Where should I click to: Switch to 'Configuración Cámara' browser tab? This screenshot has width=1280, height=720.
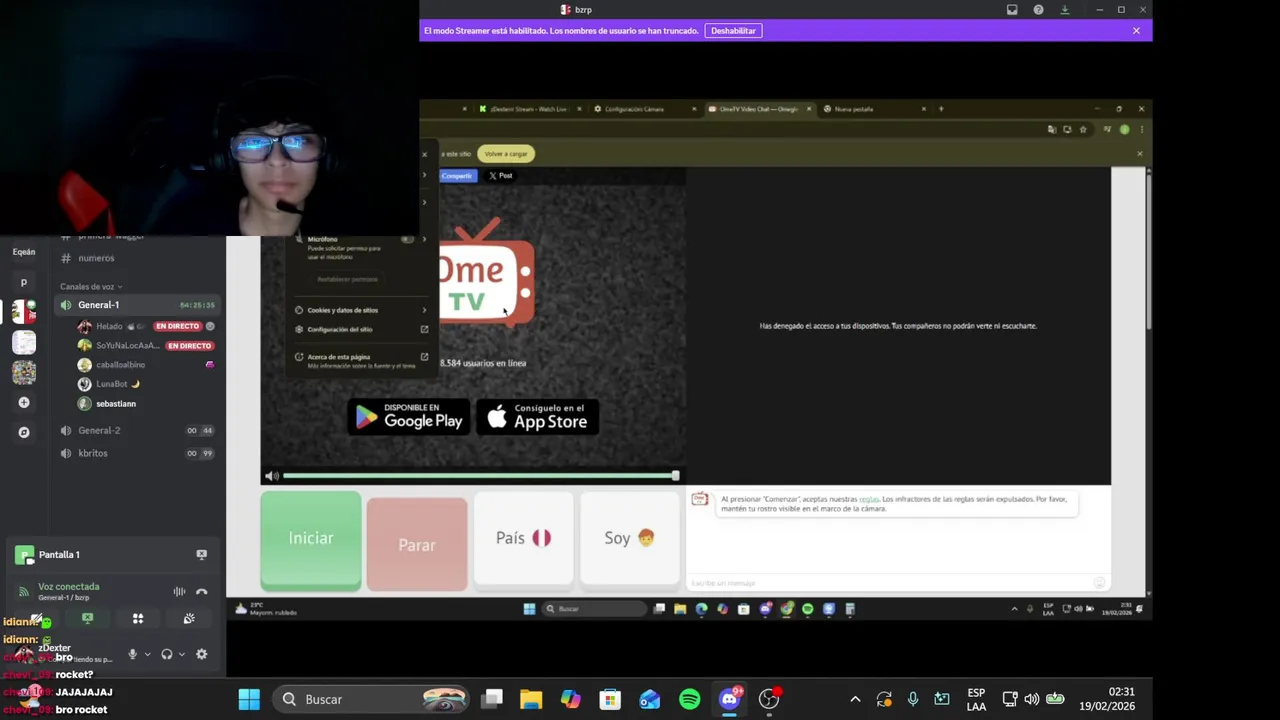click(641, 109)
